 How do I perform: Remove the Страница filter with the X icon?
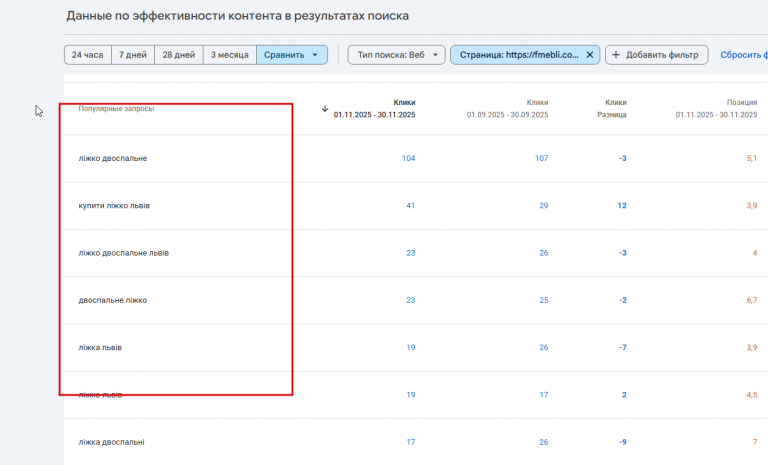click(x=590, y=55)
